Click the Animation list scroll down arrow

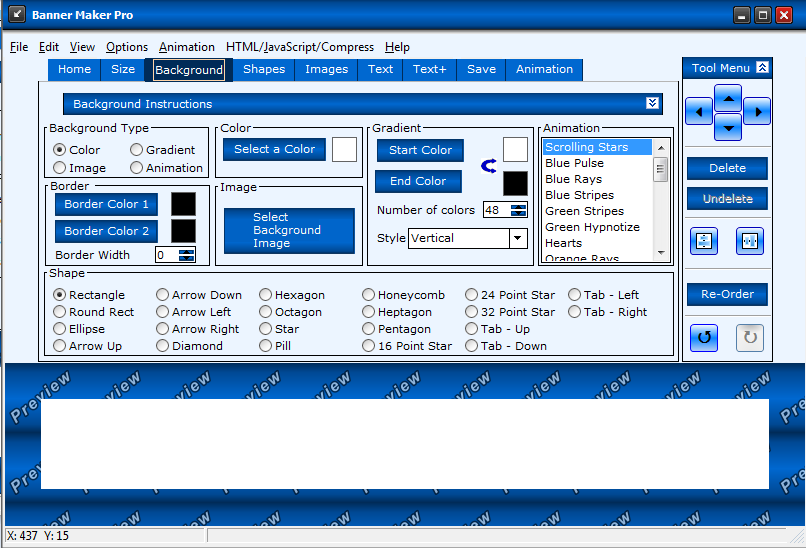click(x=661, y=253)
